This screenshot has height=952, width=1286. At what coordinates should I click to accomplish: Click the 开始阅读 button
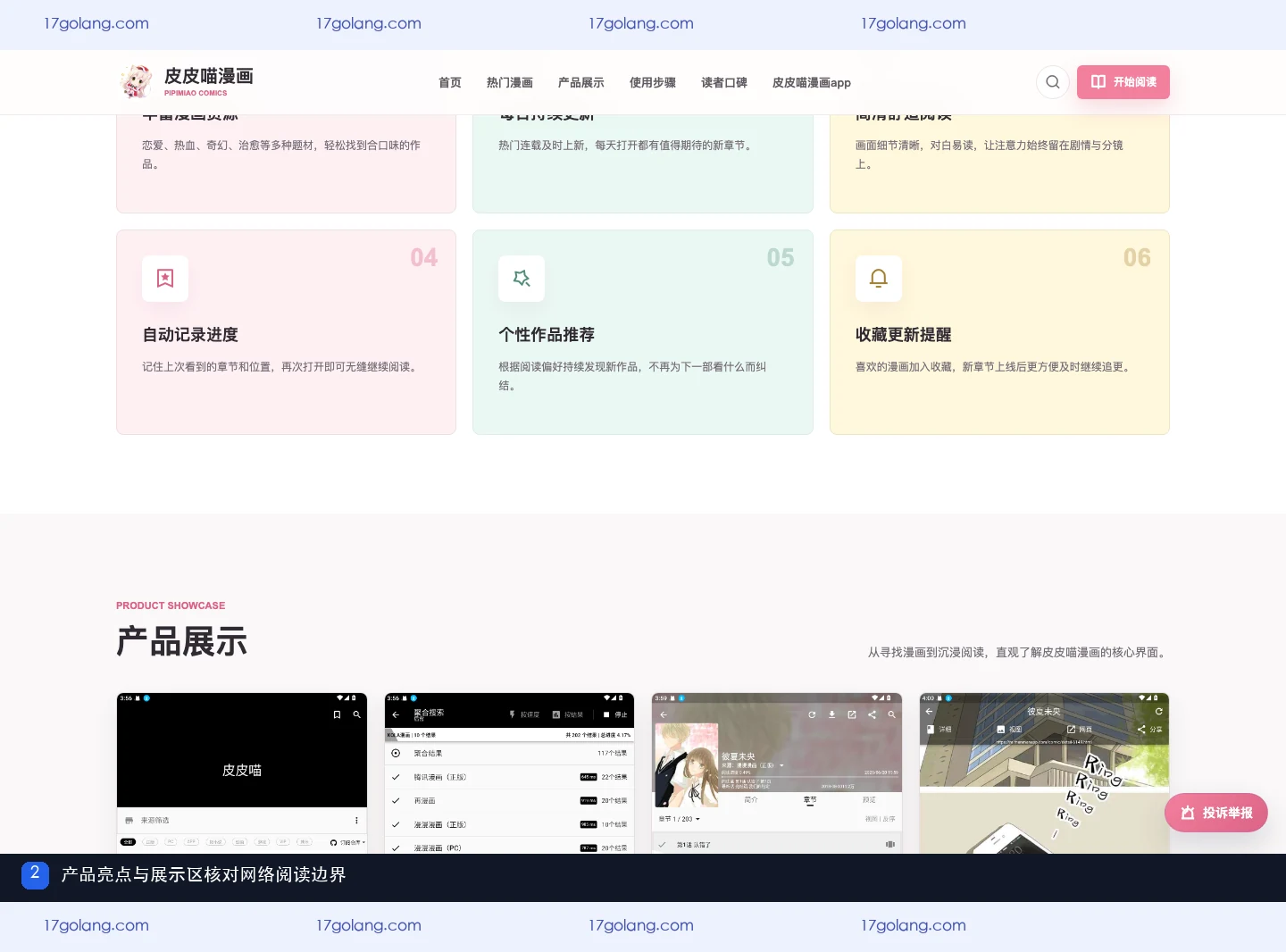pos(1123,82)
